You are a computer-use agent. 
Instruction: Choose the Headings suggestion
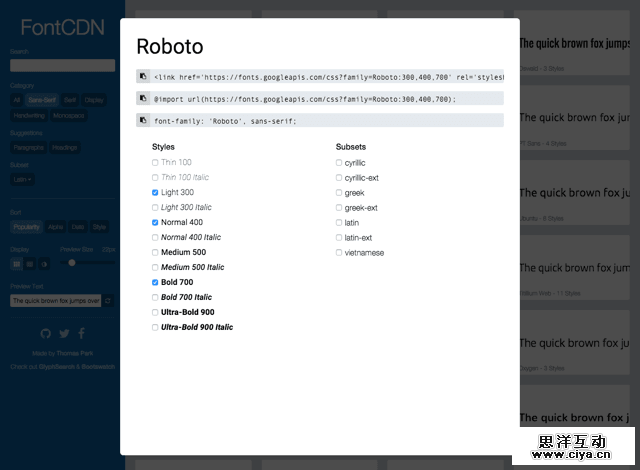[64, 147]
